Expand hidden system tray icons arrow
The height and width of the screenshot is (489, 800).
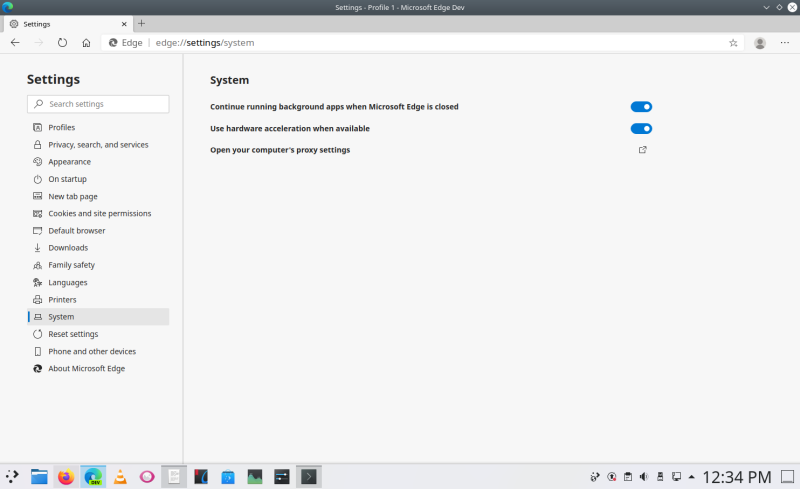pyautogui.click(x=691, y=477)
